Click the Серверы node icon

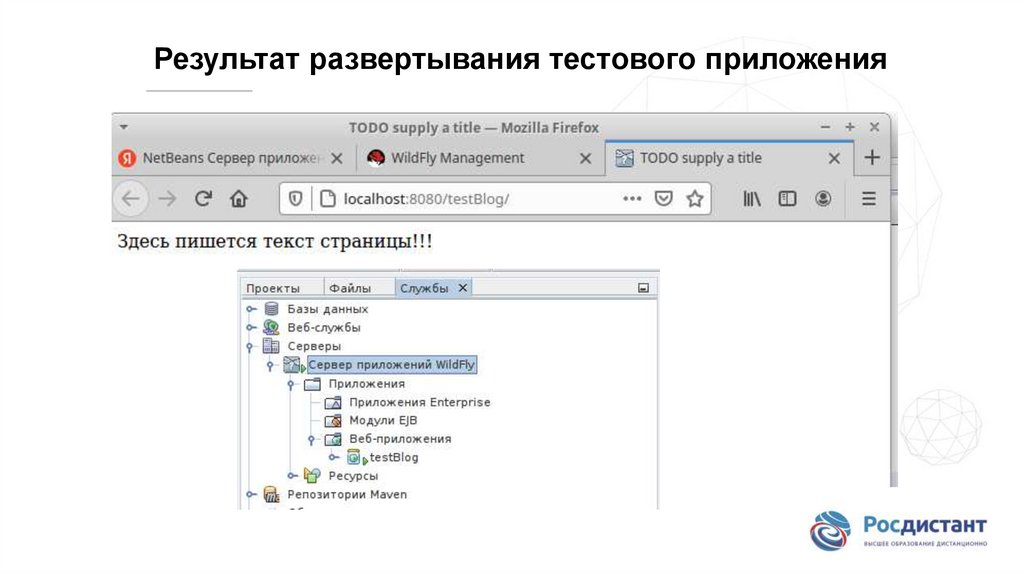tap(271, 345)
